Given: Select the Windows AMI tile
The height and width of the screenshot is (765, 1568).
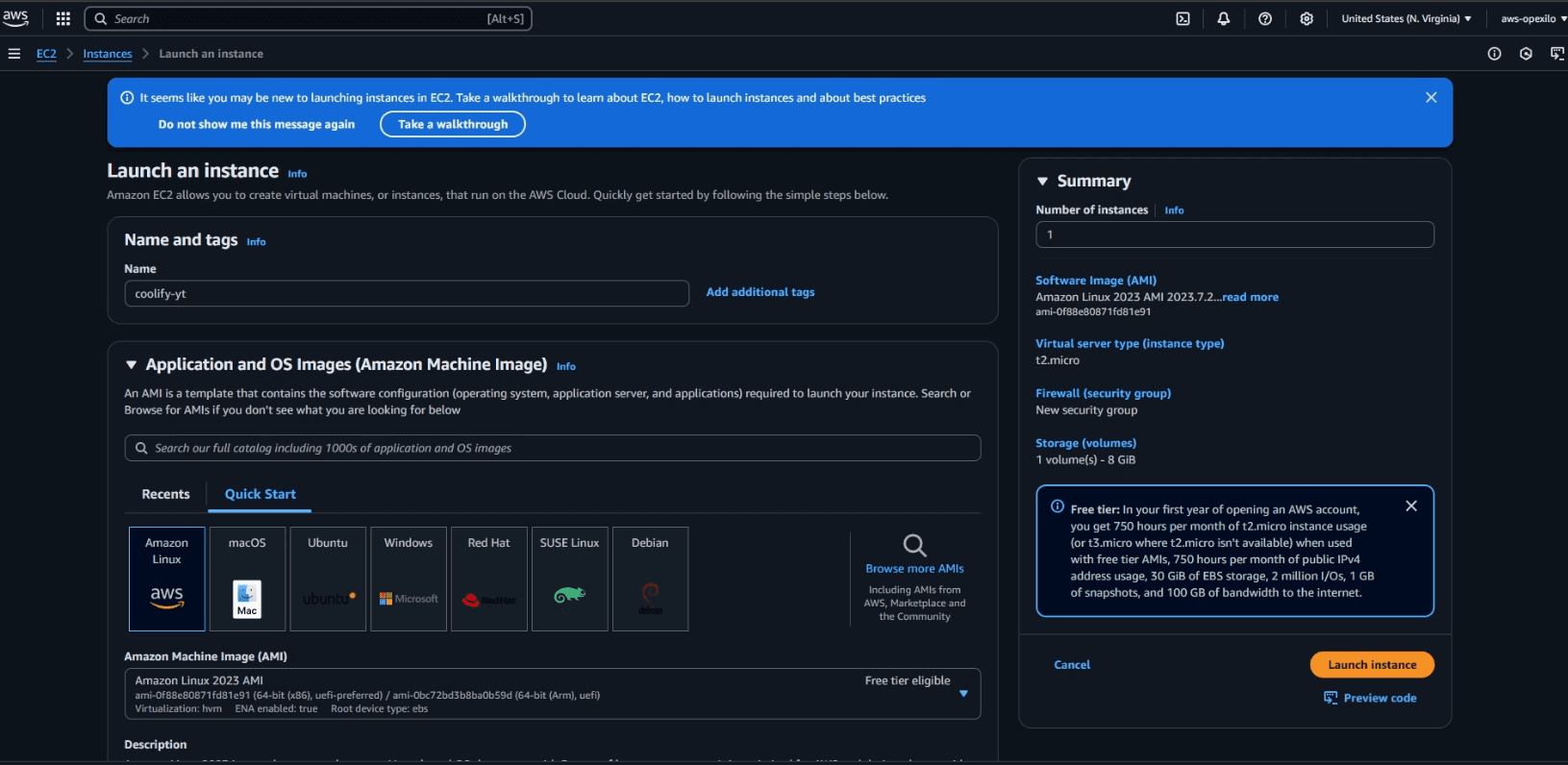Looking at the screenshot, I should click(409, 579).
